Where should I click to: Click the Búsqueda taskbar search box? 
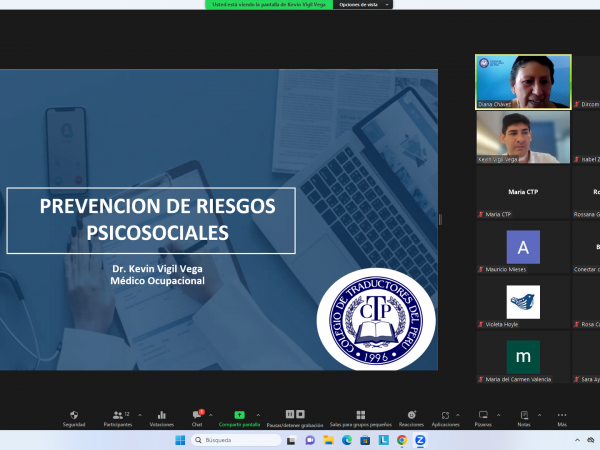236,440
